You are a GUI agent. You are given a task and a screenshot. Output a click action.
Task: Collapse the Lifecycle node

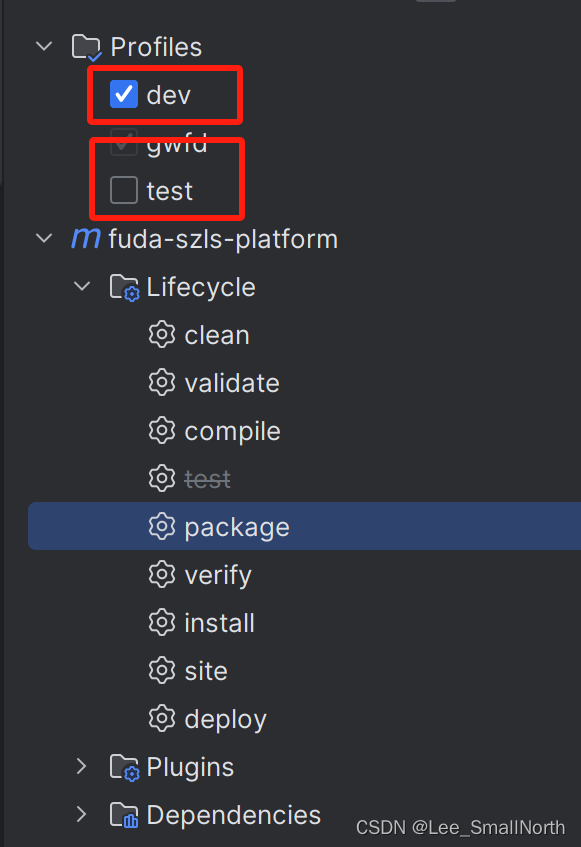[x=82, y=286]
